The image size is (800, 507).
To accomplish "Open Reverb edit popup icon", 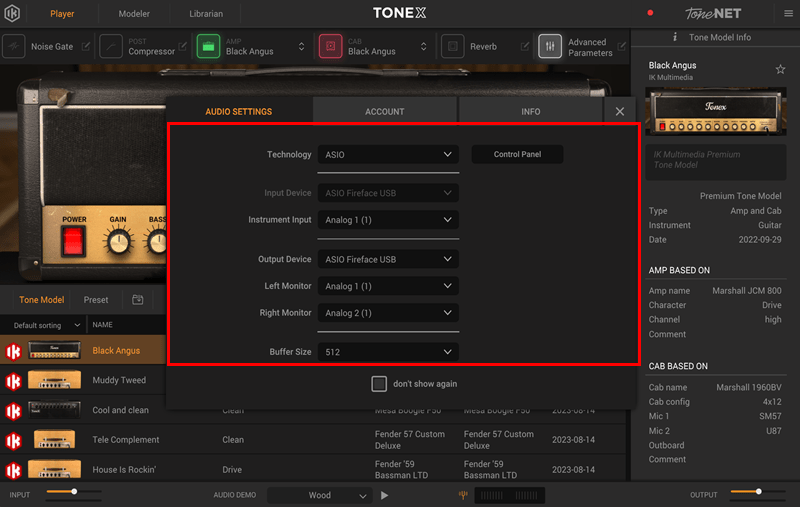I will click(x=524, y=46).
